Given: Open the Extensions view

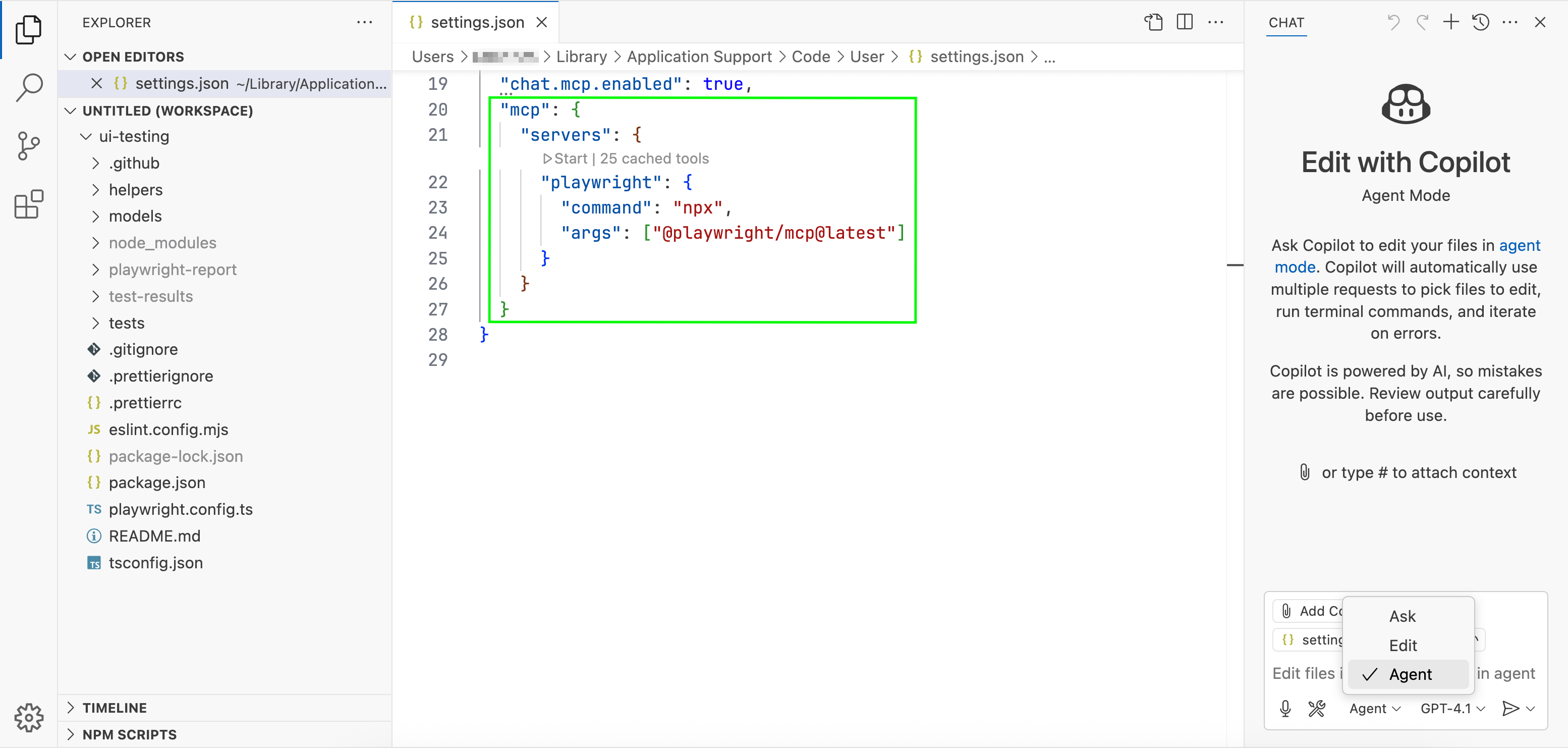Looking at the screenshot, I should click(x=29, y=204).
